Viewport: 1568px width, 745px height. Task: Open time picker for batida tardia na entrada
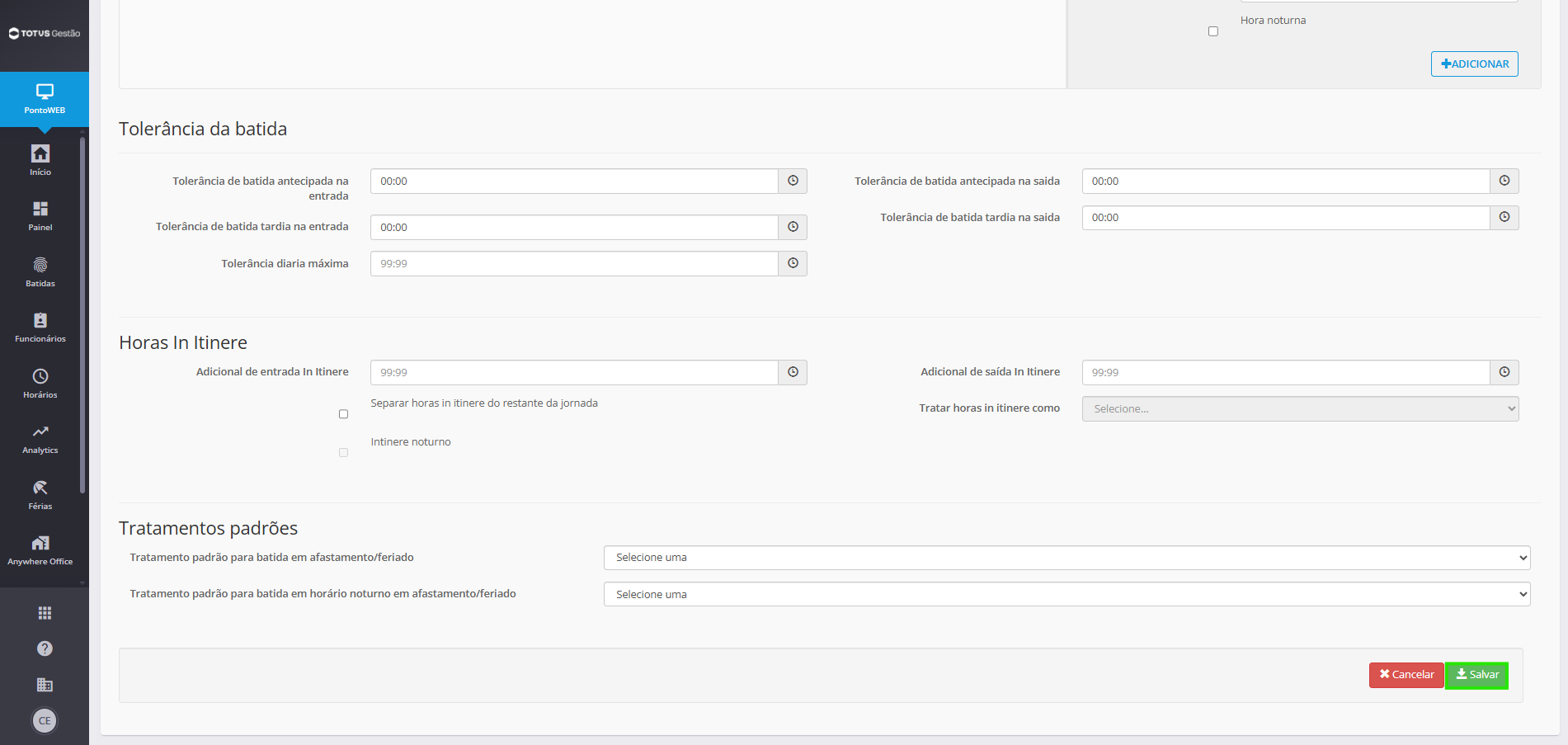[x=793, y=227]
